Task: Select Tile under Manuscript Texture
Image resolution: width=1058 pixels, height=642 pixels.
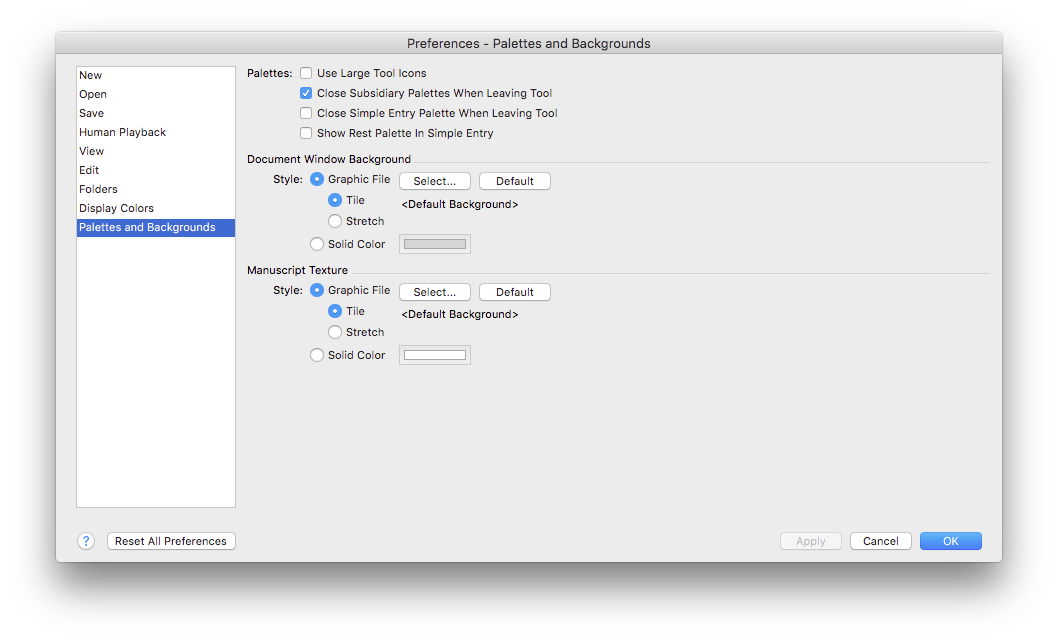Action: (335, 311)
